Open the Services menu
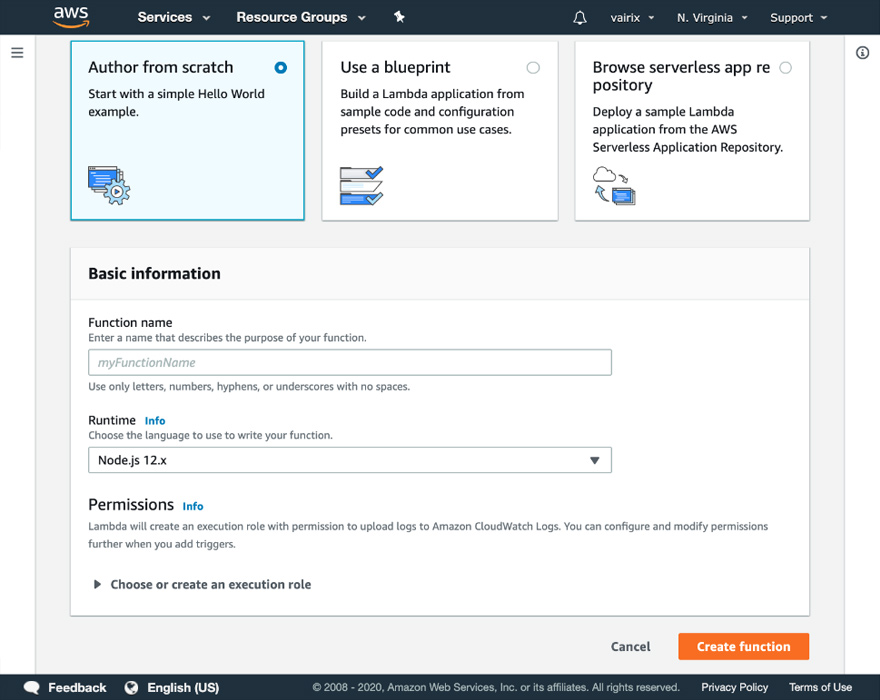 pos(174,17)
